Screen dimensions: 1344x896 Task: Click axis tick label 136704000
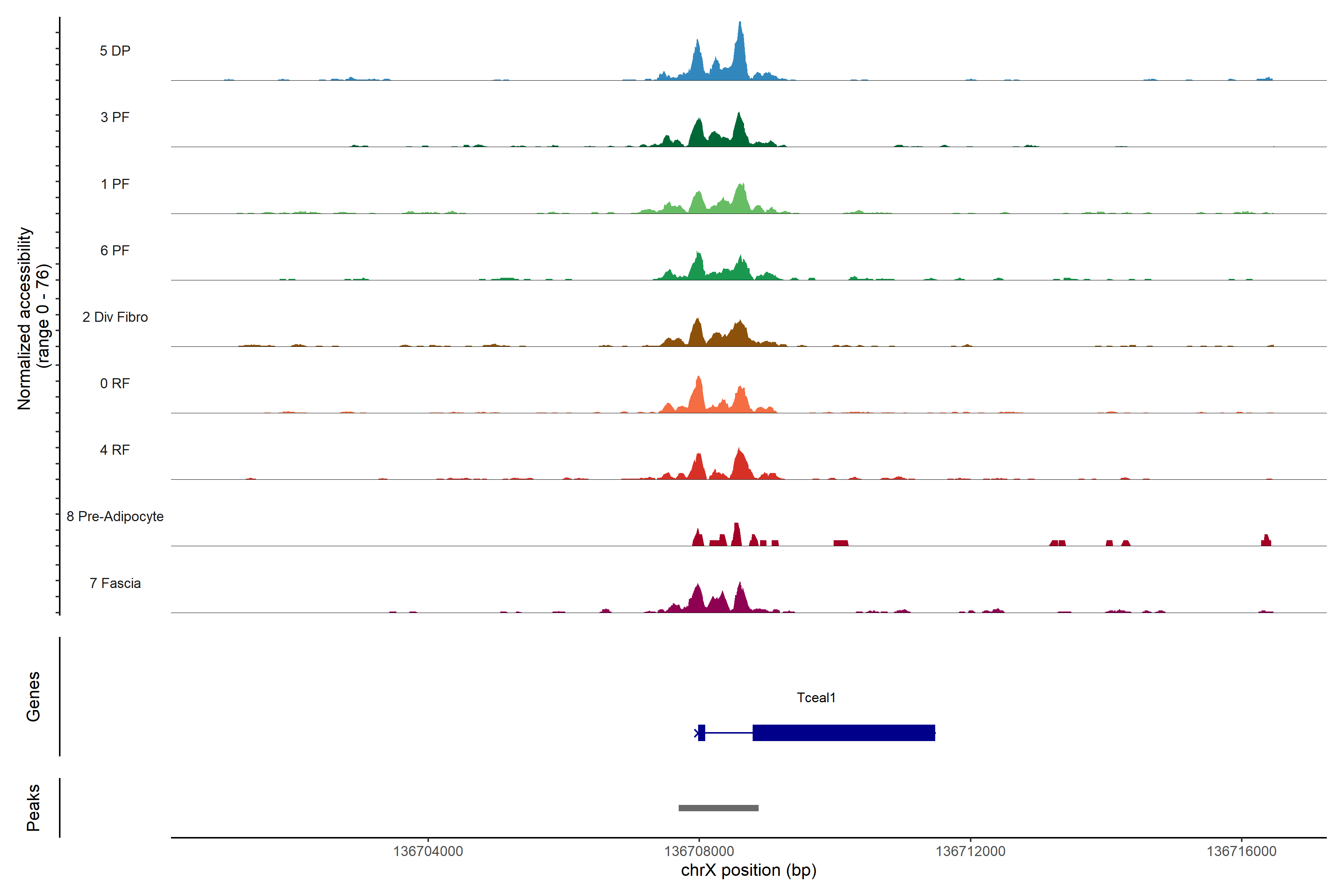(x=428, y=852)
